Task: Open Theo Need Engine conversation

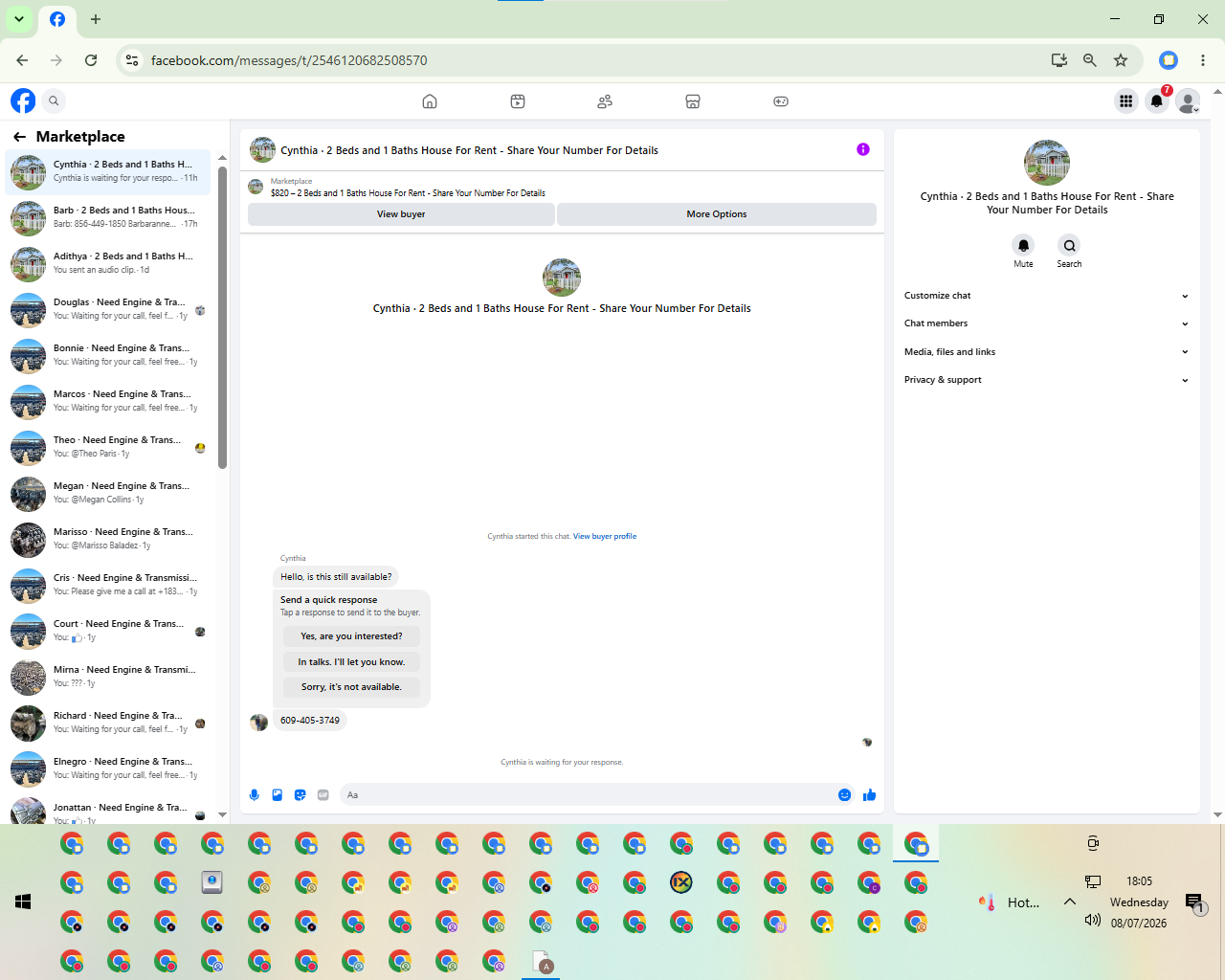Action: tap(108, 448)
